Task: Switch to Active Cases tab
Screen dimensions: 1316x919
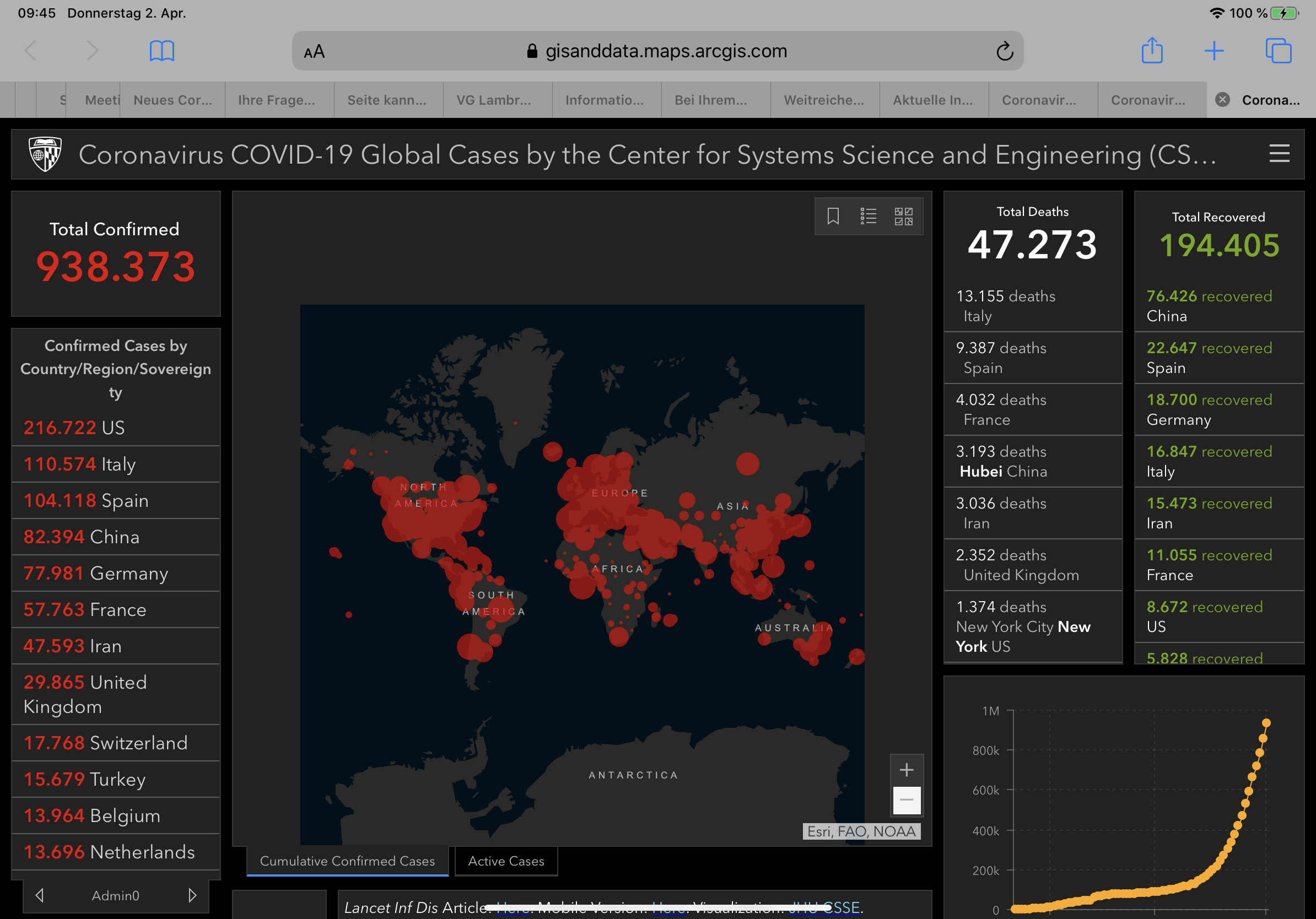Action: 505,861
